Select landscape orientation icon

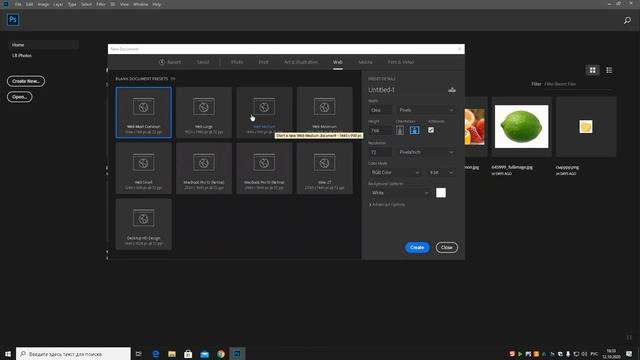[414, 130]
